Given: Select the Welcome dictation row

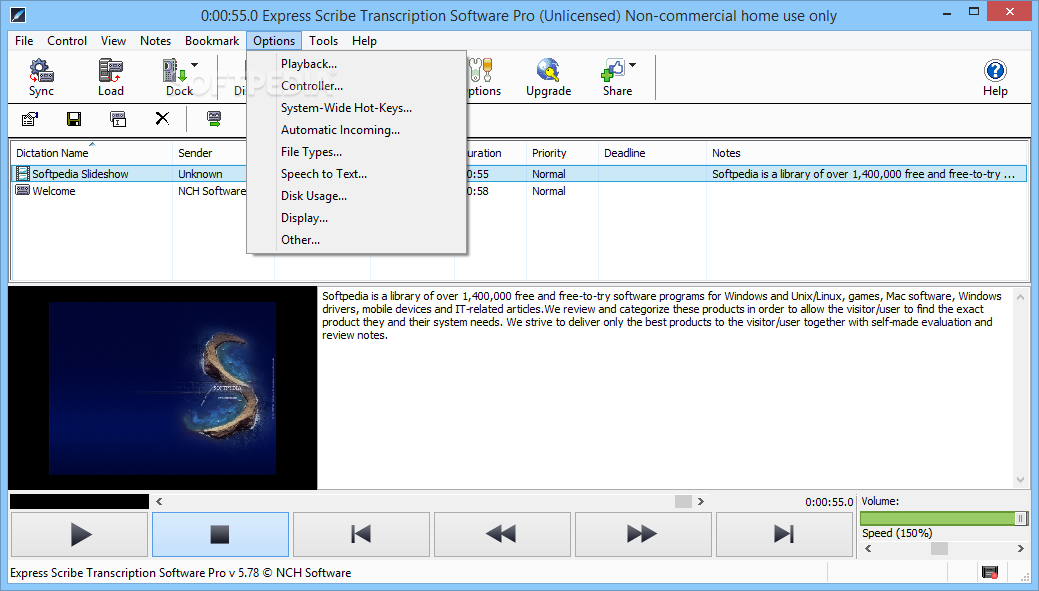Looking at the screenshot, I should point(519,191).
